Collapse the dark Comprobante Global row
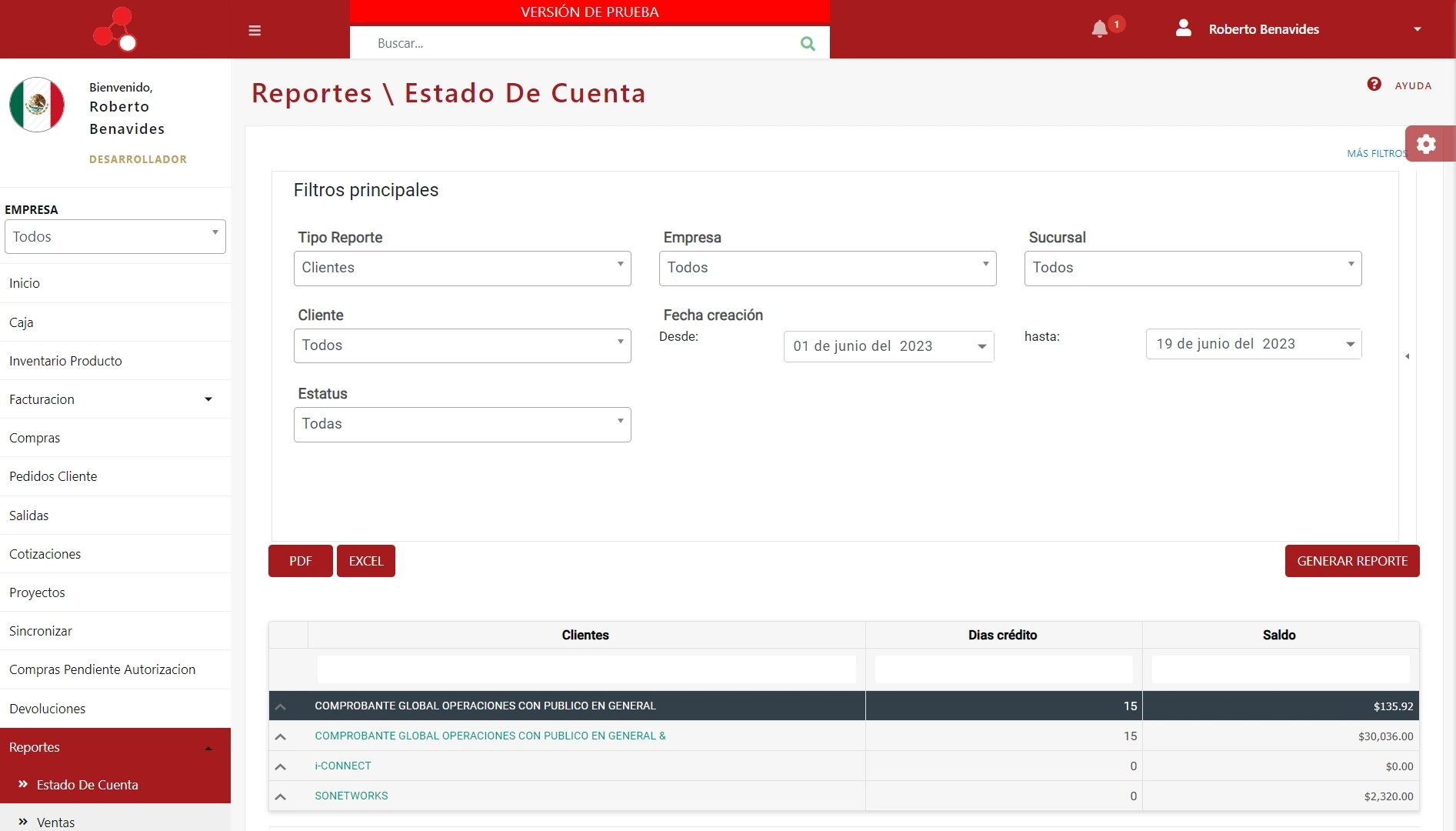Screen dimensions: 1456x831 tap(281, 706)
